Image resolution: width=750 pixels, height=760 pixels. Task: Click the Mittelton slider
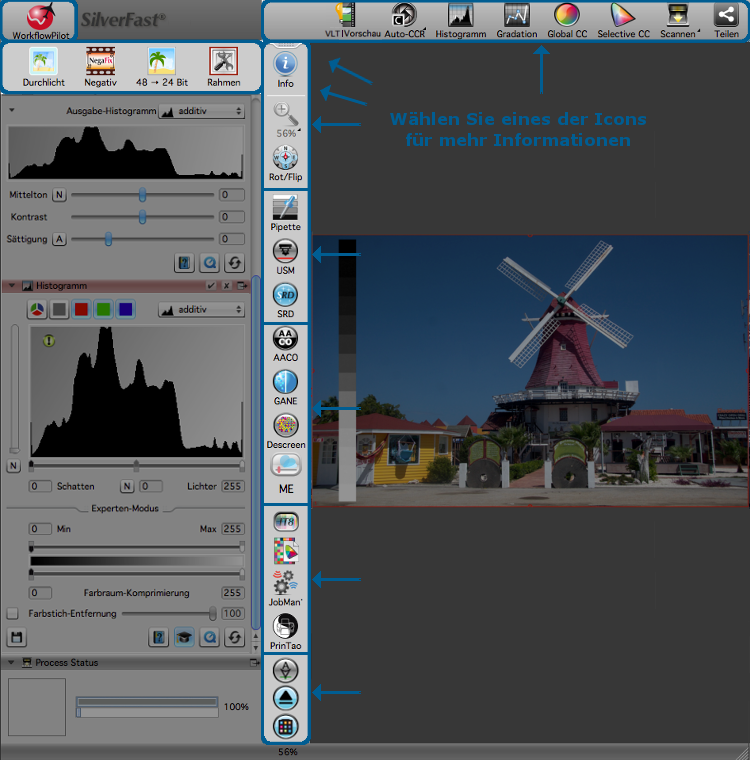(142, 195)
